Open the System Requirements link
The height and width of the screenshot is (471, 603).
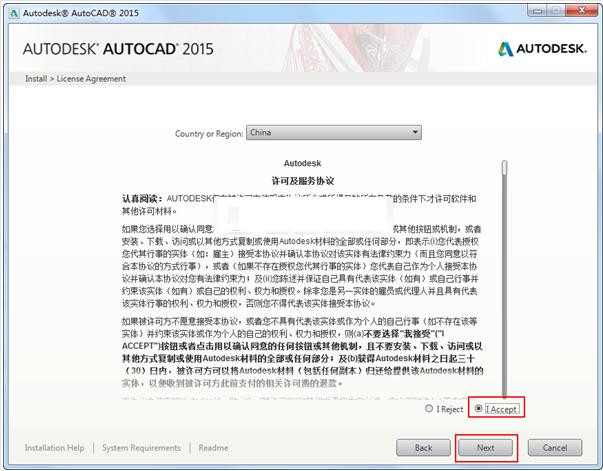141,448
